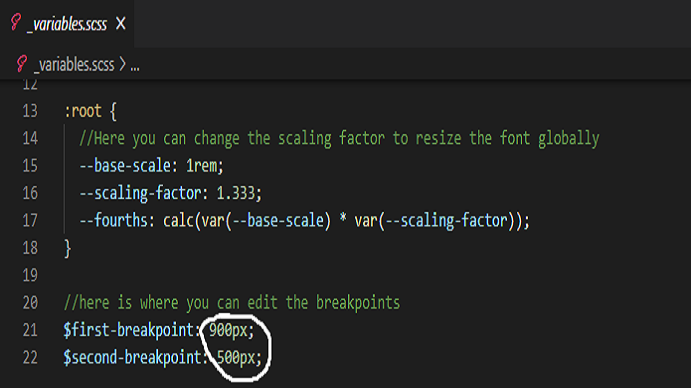Viewport: 691px width, 388px height.
Task: Select the _variables.scss editor tab
Action: [67, 24]
